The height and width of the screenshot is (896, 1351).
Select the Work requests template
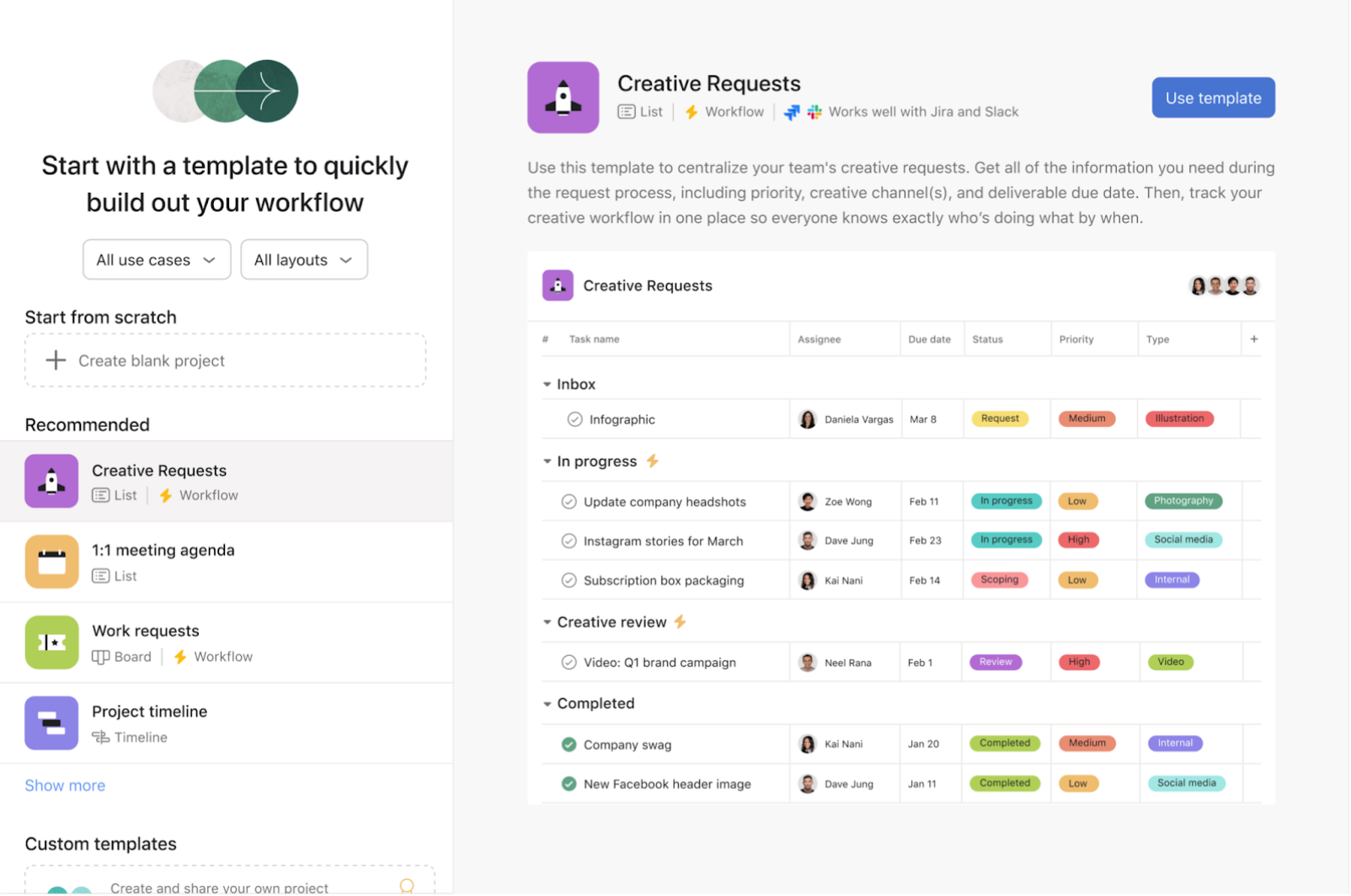[227, 643]
